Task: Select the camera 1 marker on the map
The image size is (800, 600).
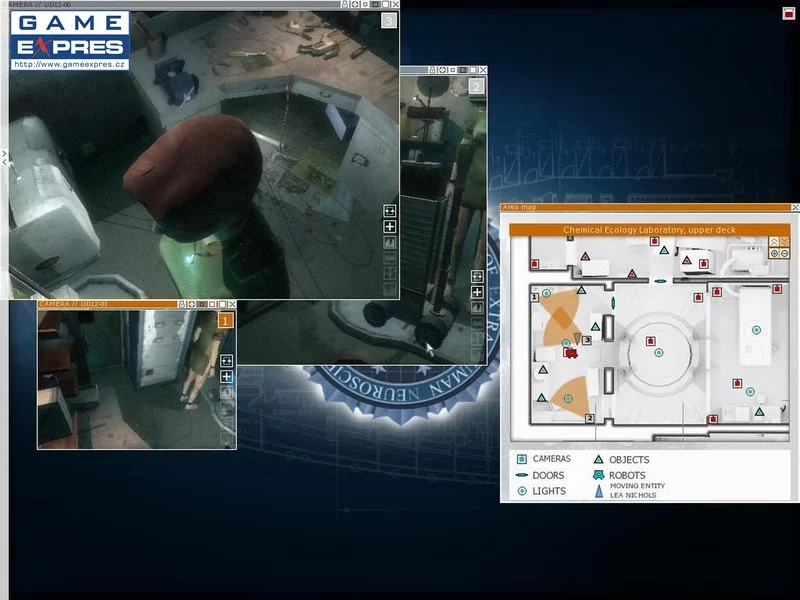Action: [535, 297]
